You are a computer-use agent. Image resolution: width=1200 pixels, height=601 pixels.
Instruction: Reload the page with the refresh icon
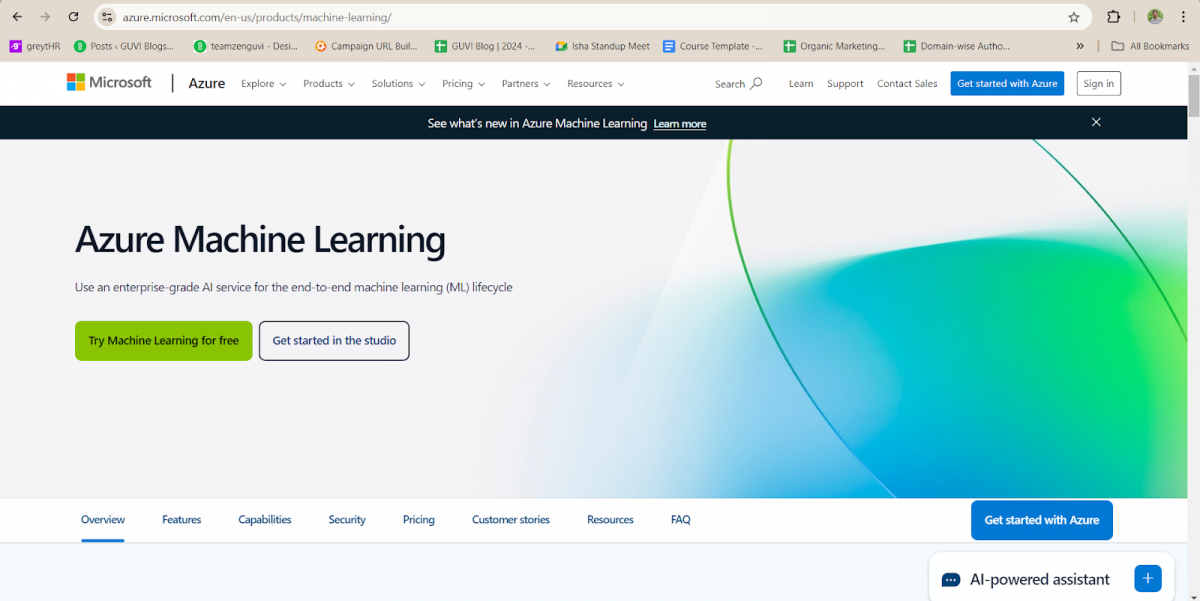[73, 17]
